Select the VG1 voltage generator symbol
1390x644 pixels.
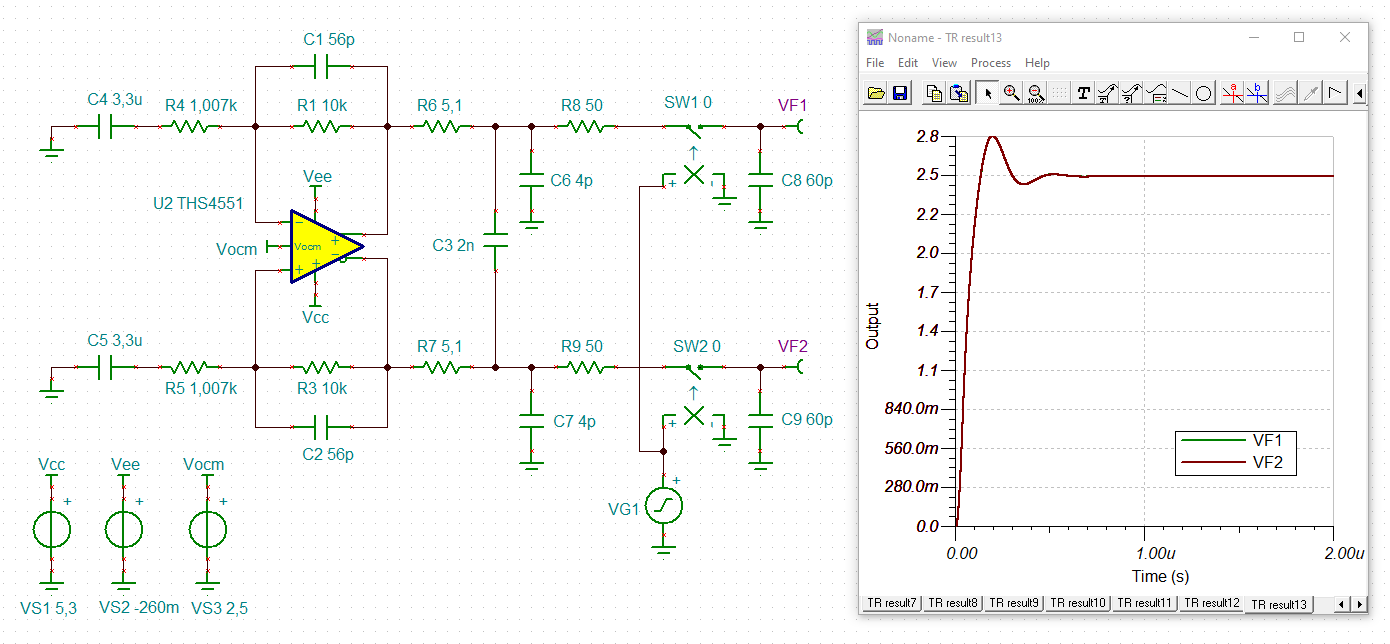tap(664, 506)
